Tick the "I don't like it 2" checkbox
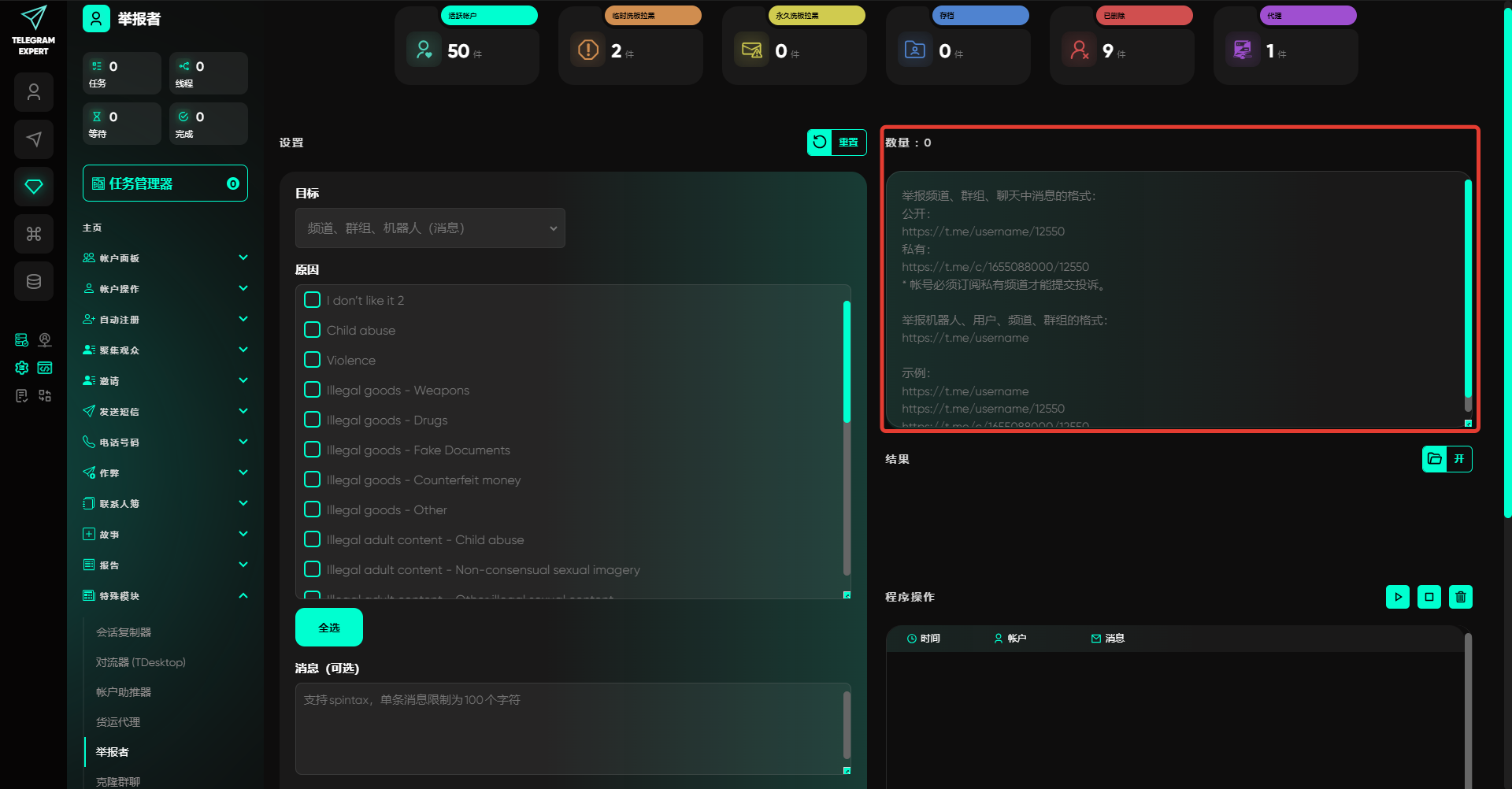The width and height of the screenshot is (1512, 789). click(313, 300)
